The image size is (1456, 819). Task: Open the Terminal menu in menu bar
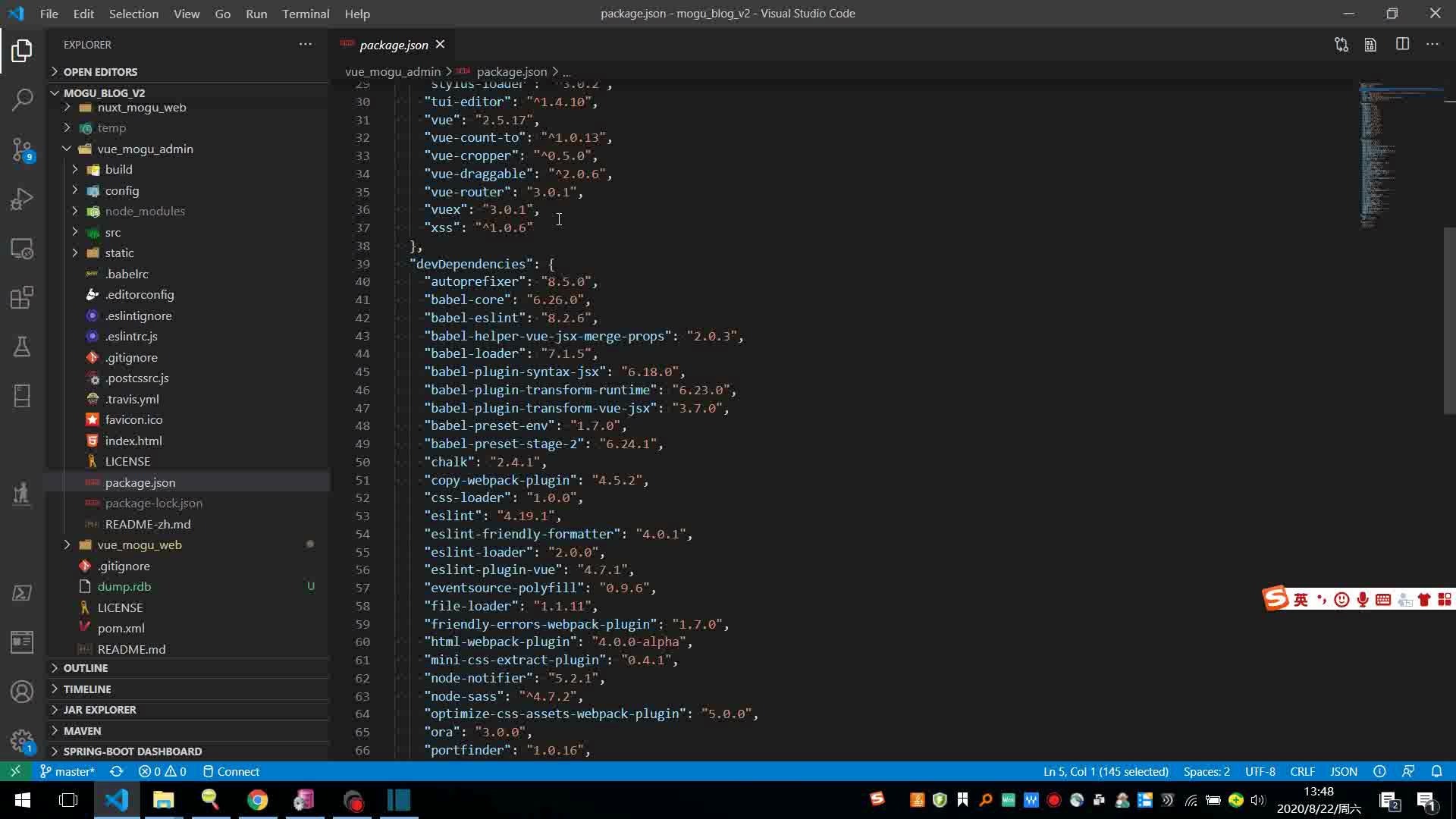pos(305,13)
